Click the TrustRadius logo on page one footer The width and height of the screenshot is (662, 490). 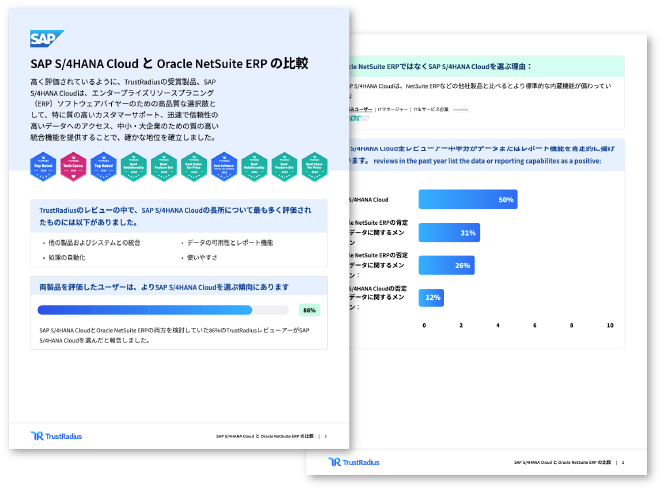pyautogui.click(x=56, y=436)
